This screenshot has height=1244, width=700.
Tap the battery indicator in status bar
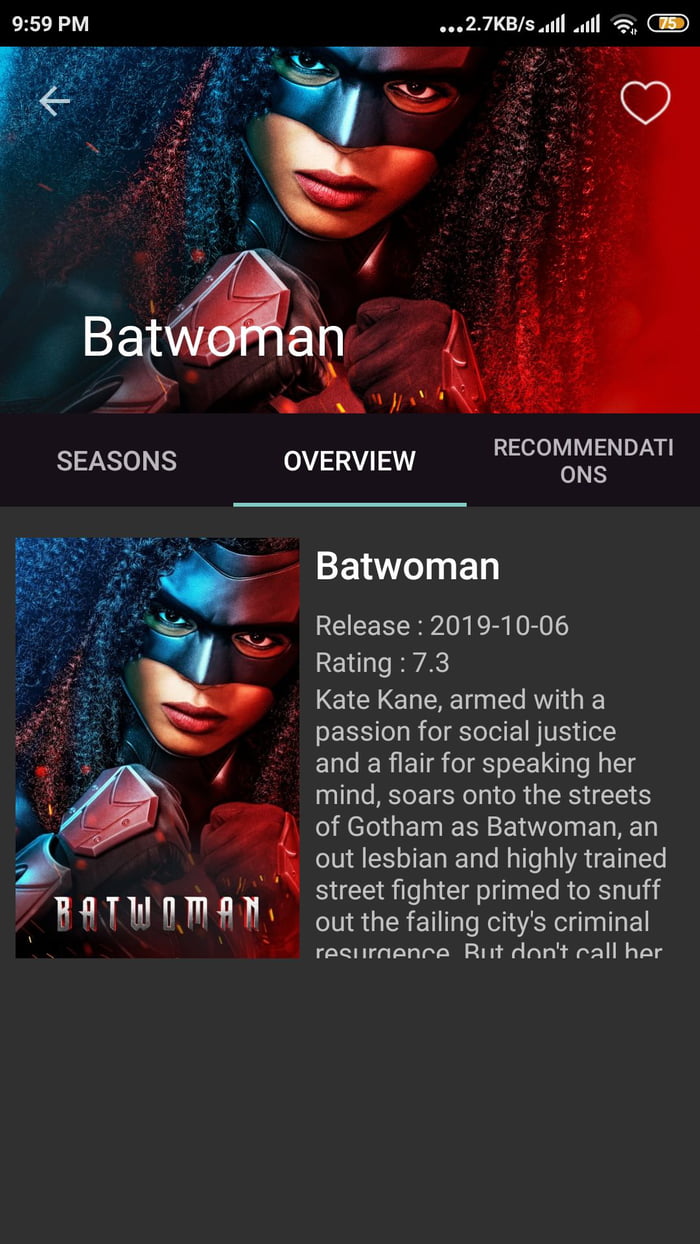(x=668, y=23)
